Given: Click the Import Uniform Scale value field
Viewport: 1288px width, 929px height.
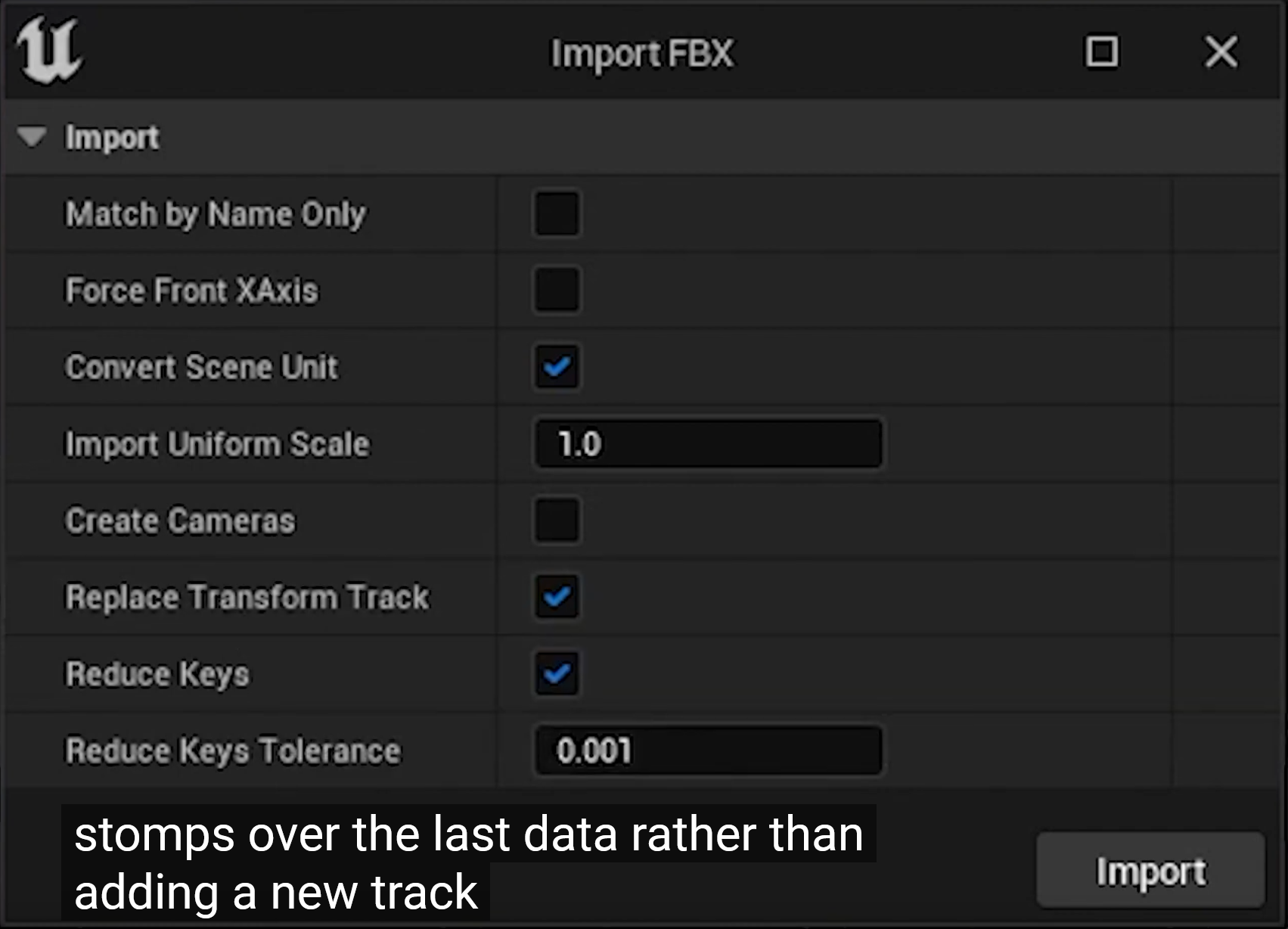Looking at the screenshot, I should click(708, 444).
